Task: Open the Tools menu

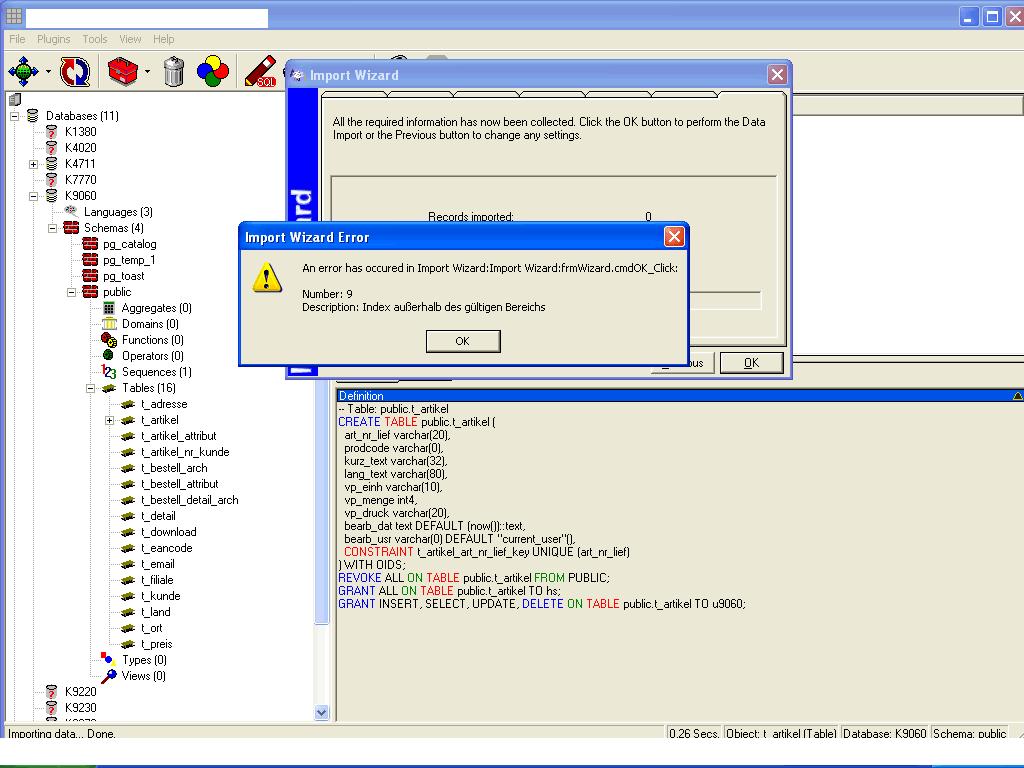Action: coord(95,39)
